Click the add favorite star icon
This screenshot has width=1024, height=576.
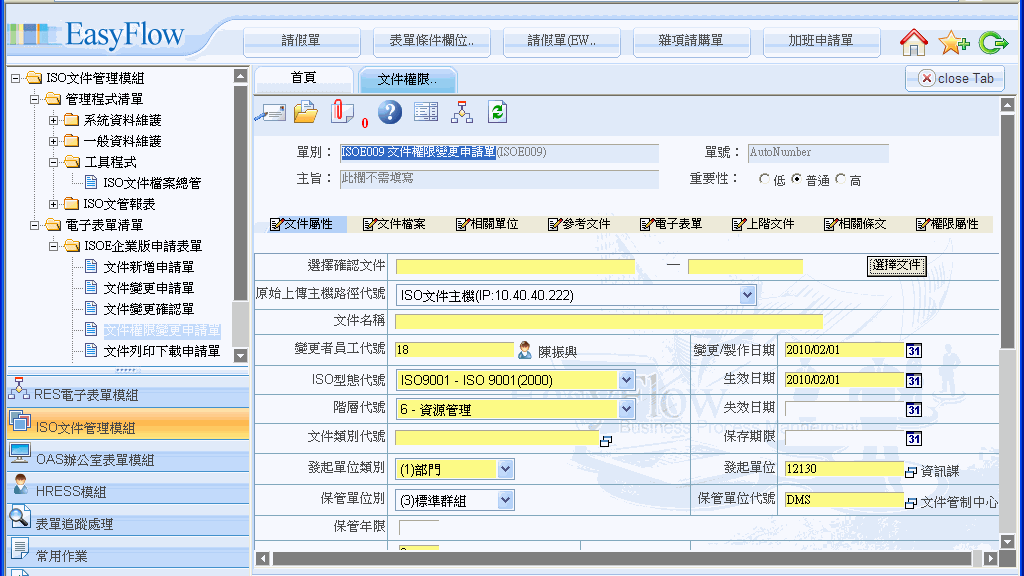(x=953, y=42)
